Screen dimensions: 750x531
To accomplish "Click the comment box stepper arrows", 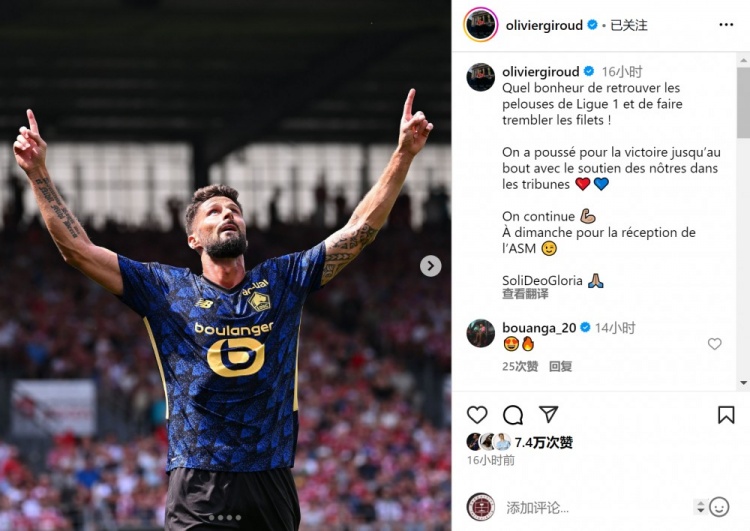I will [701, 507].
